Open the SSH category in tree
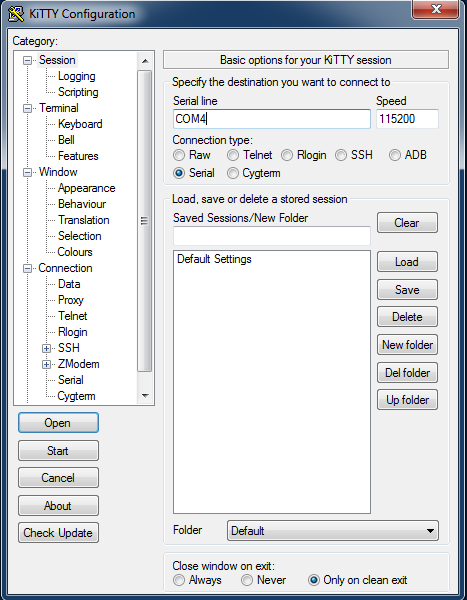The height and width of the screenshot is (600, 467). click(x=69, y=348)
